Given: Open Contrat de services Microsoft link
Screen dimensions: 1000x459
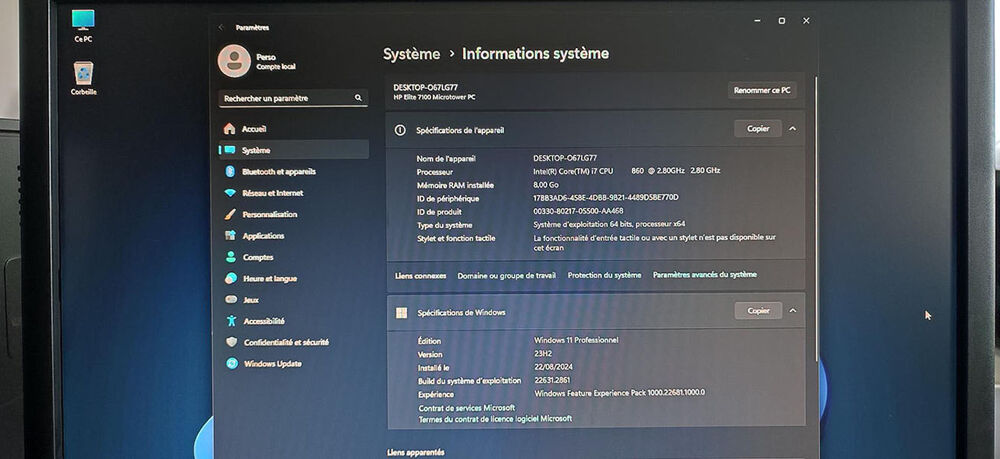Looking at the screenshot, I should (x=467, y=408).
